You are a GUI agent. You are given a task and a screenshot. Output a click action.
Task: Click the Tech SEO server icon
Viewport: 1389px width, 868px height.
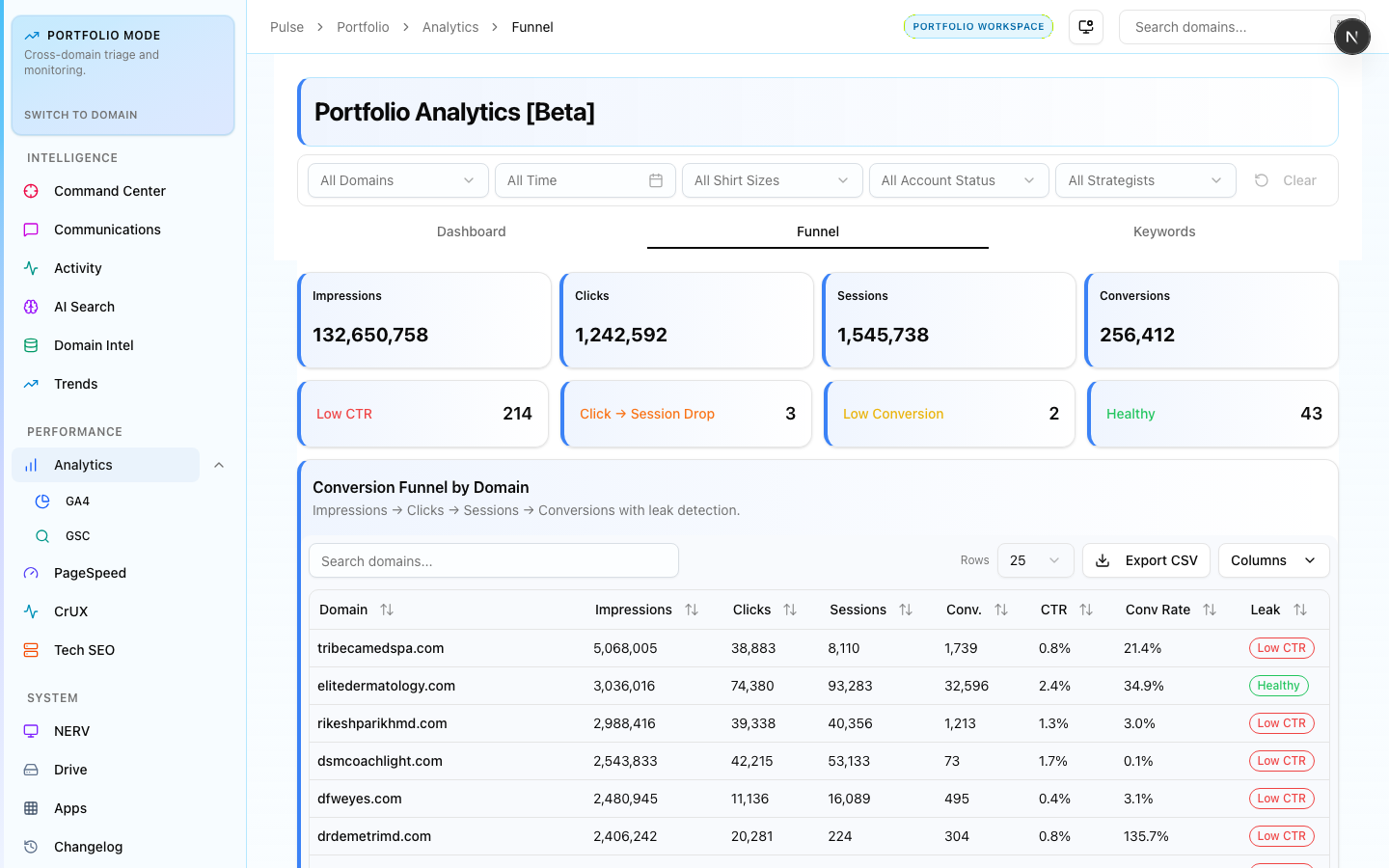(31, 650)
